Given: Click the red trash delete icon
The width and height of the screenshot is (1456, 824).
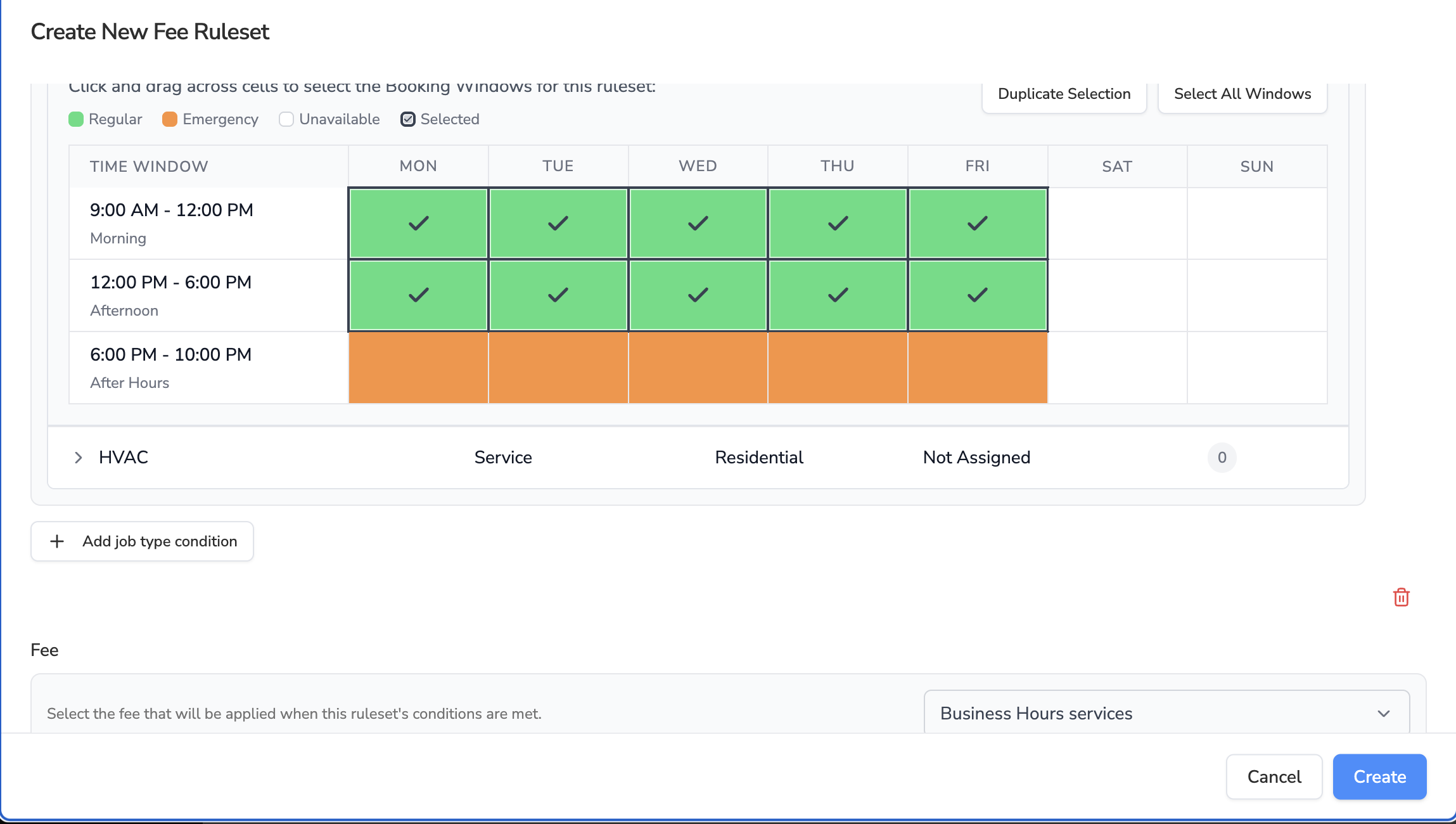Looking at the screenshot, I should (1401, 597).
